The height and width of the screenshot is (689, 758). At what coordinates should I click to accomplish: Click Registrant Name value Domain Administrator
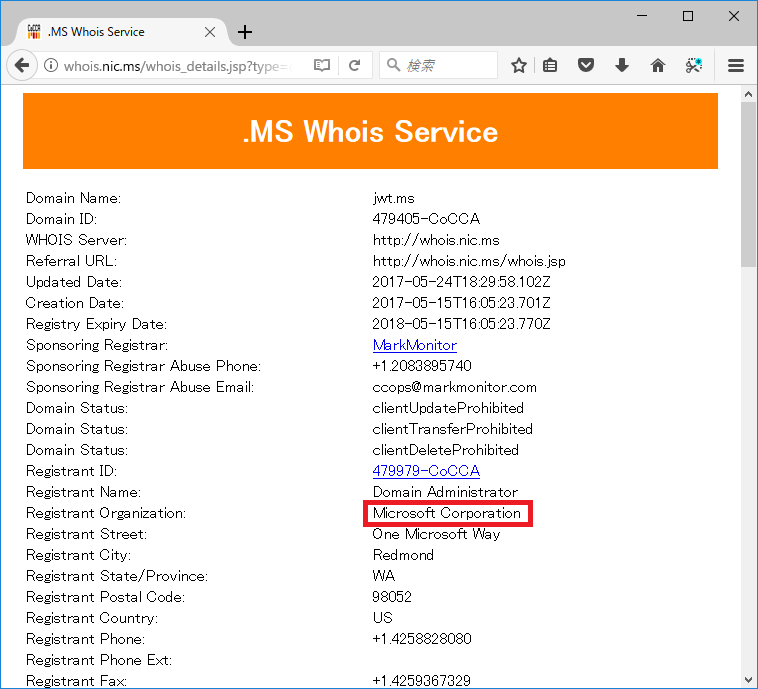[x=445, y=492]
